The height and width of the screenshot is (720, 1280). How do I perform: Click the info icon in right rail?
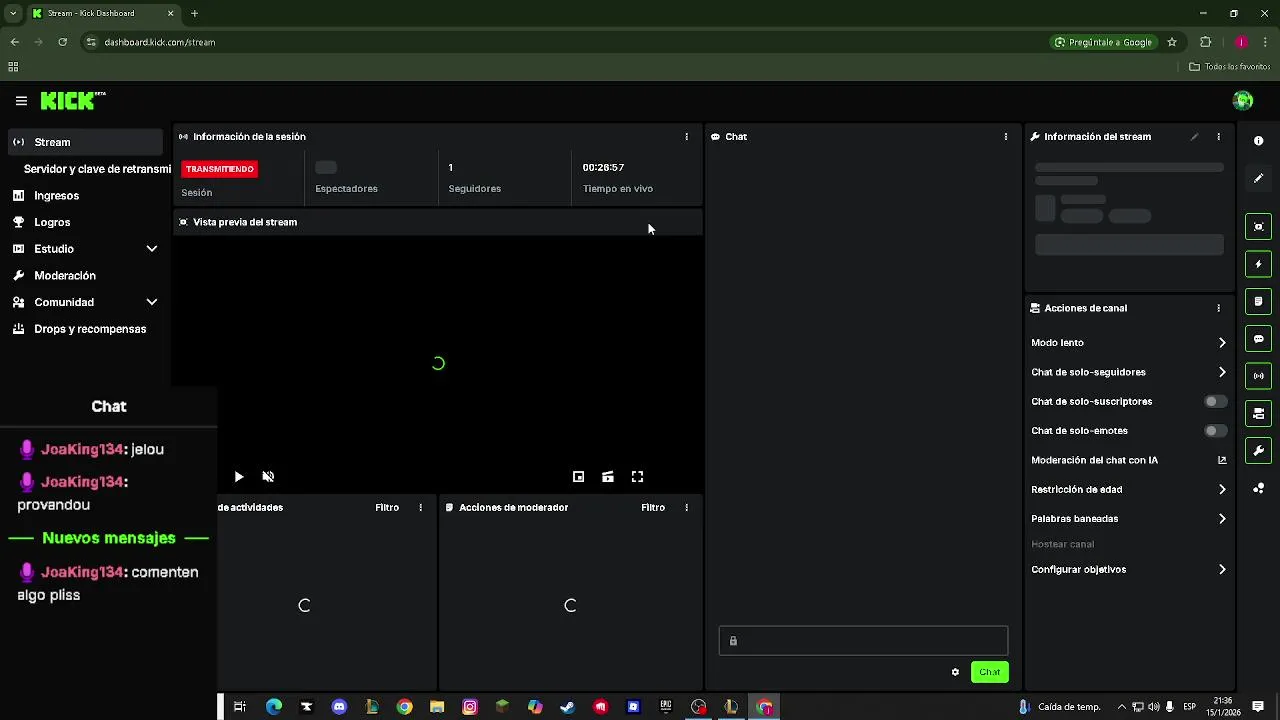tap(1259, 141)
